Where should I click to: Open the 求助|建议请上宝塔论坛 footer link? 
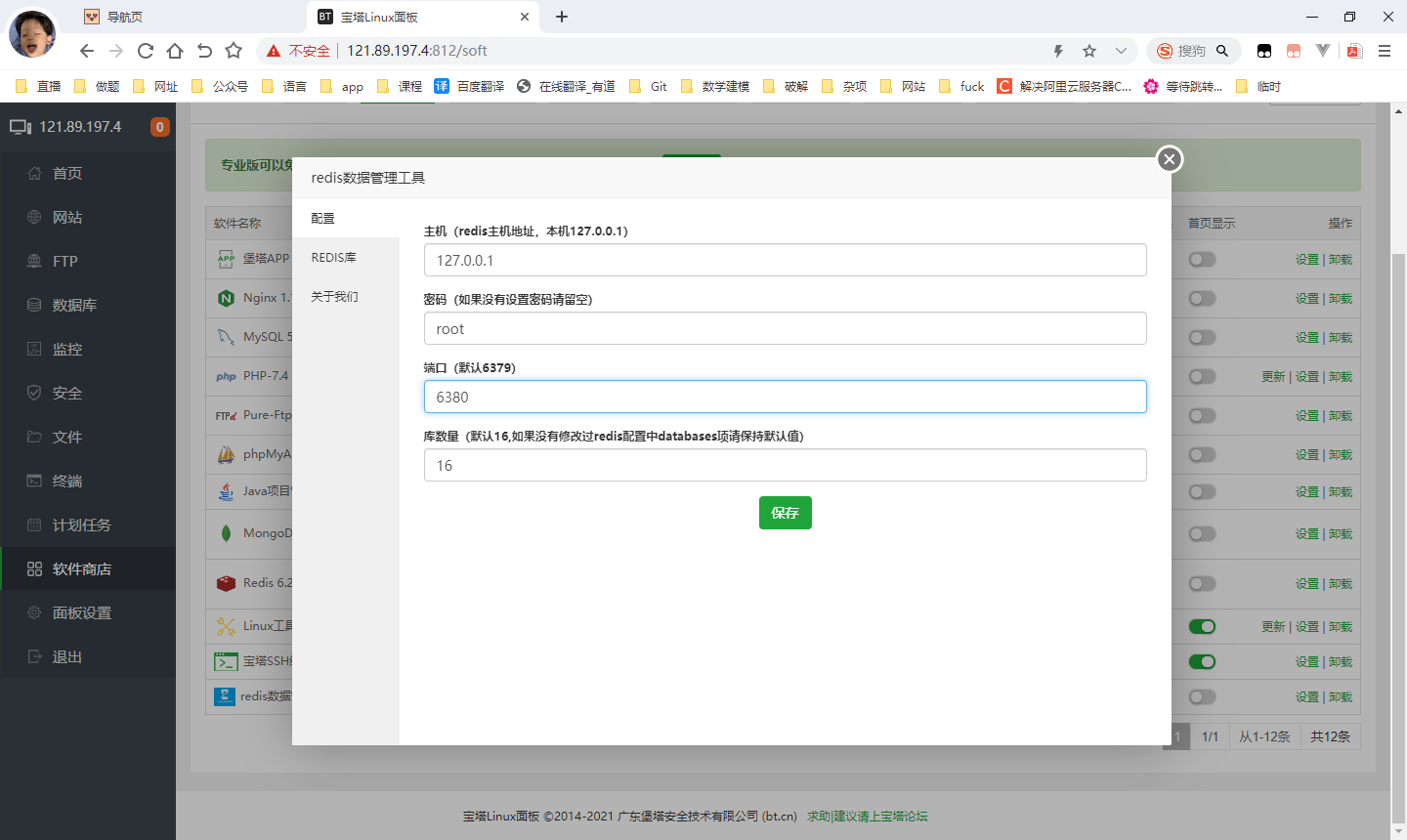pos(867,817)
